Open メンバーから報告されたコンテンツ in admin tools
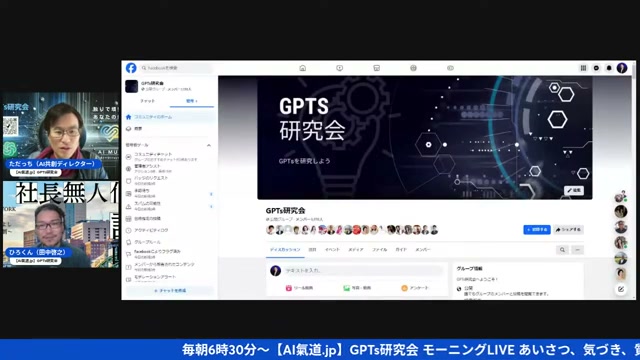 (169, 267)
